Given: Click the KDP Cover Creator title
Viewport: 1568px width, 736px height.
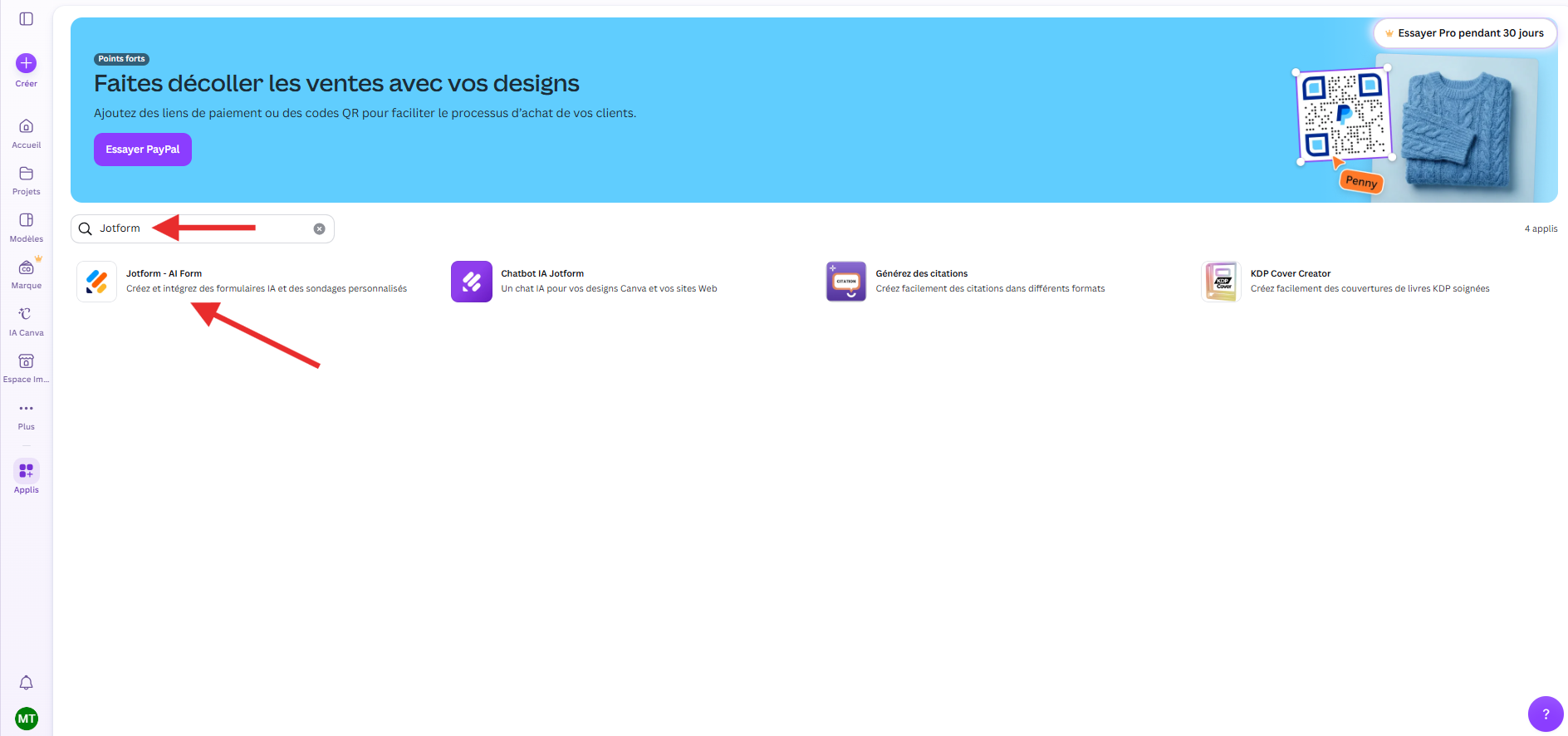Looking at the screenshot, I should tap(1291, 273).
